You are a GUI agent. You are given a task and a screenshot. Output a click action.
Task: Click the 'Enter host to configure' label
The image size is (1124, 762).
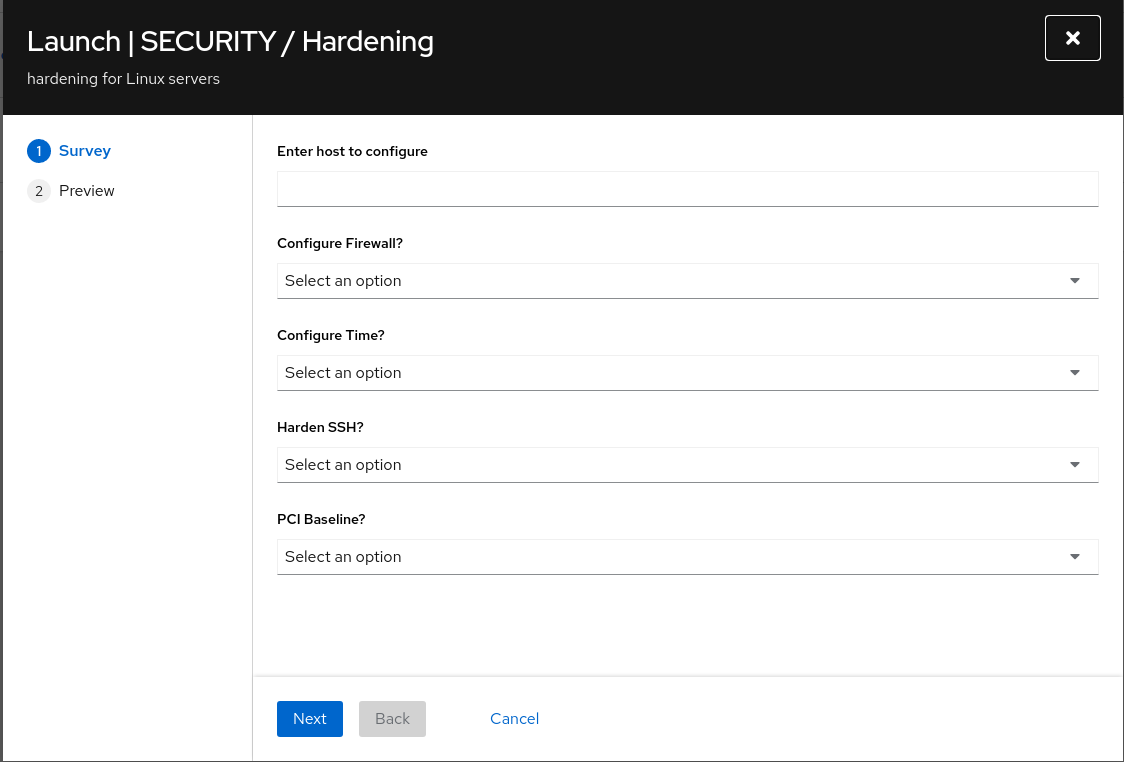click(x=352, y=152)
